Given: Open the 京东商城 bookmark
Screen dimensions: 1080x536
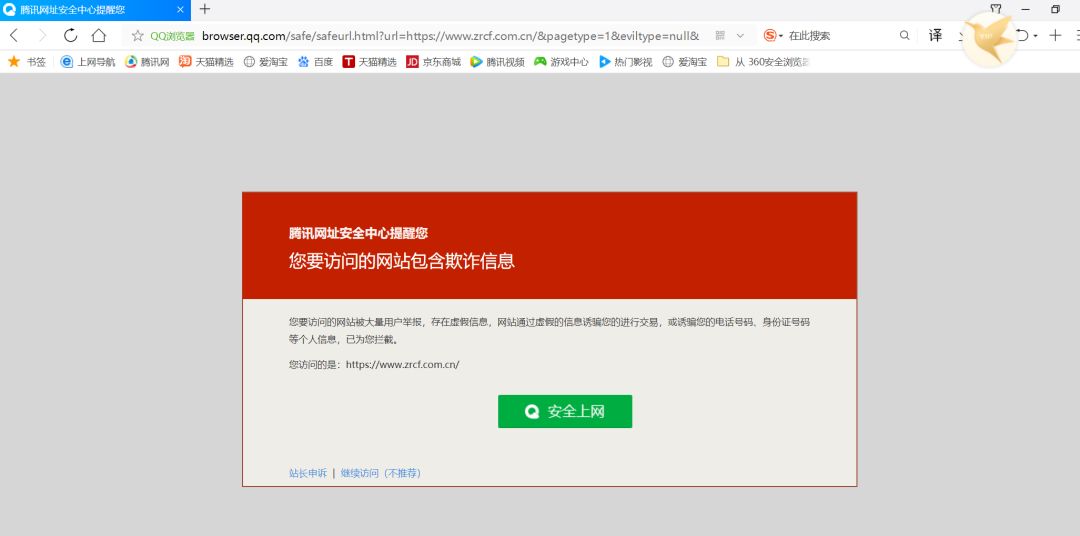Looking at the screenshot, I should [433, 61].
